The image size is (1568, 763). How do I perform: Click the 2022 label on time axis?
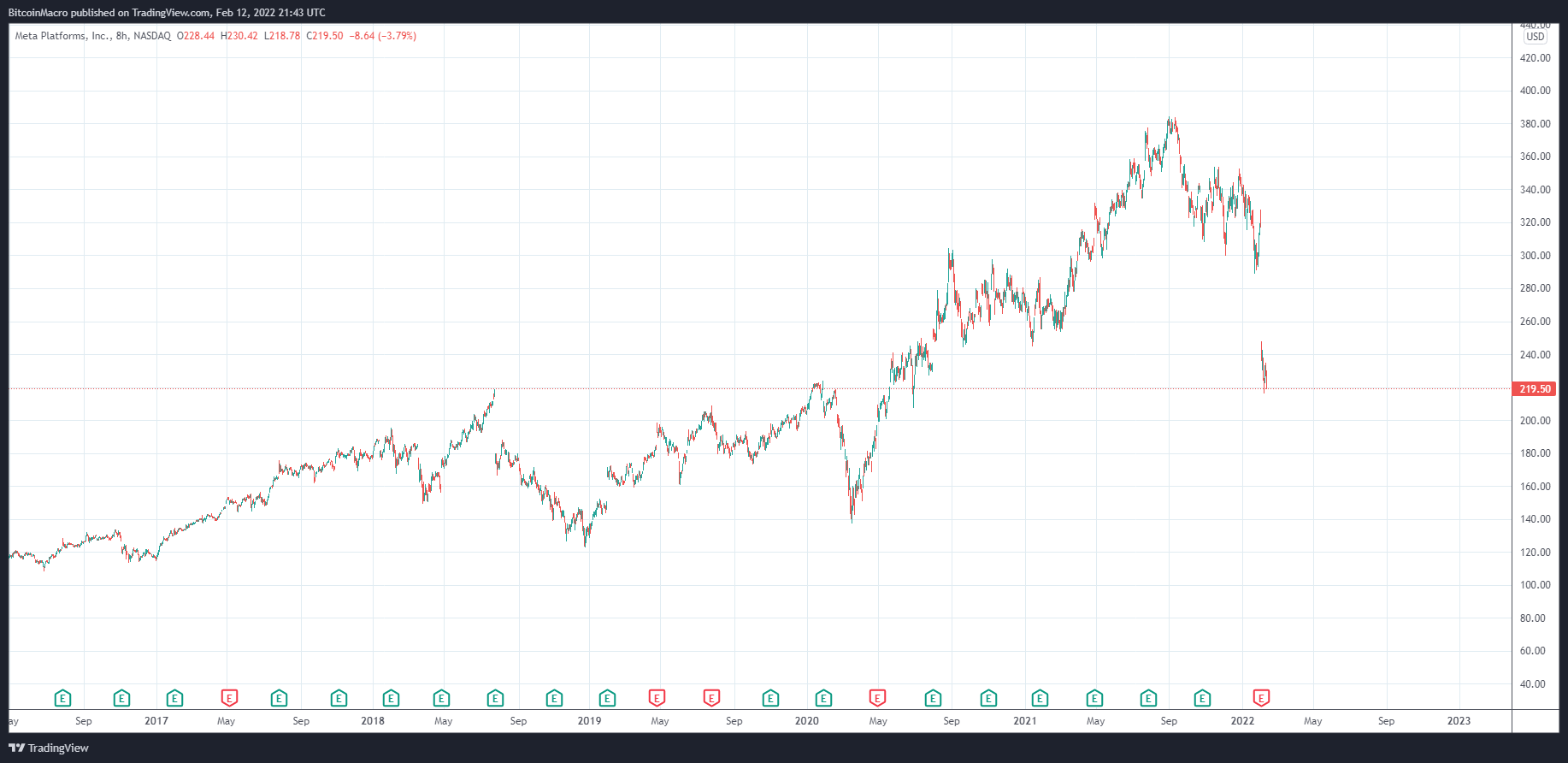click(x=1242, y=721)
